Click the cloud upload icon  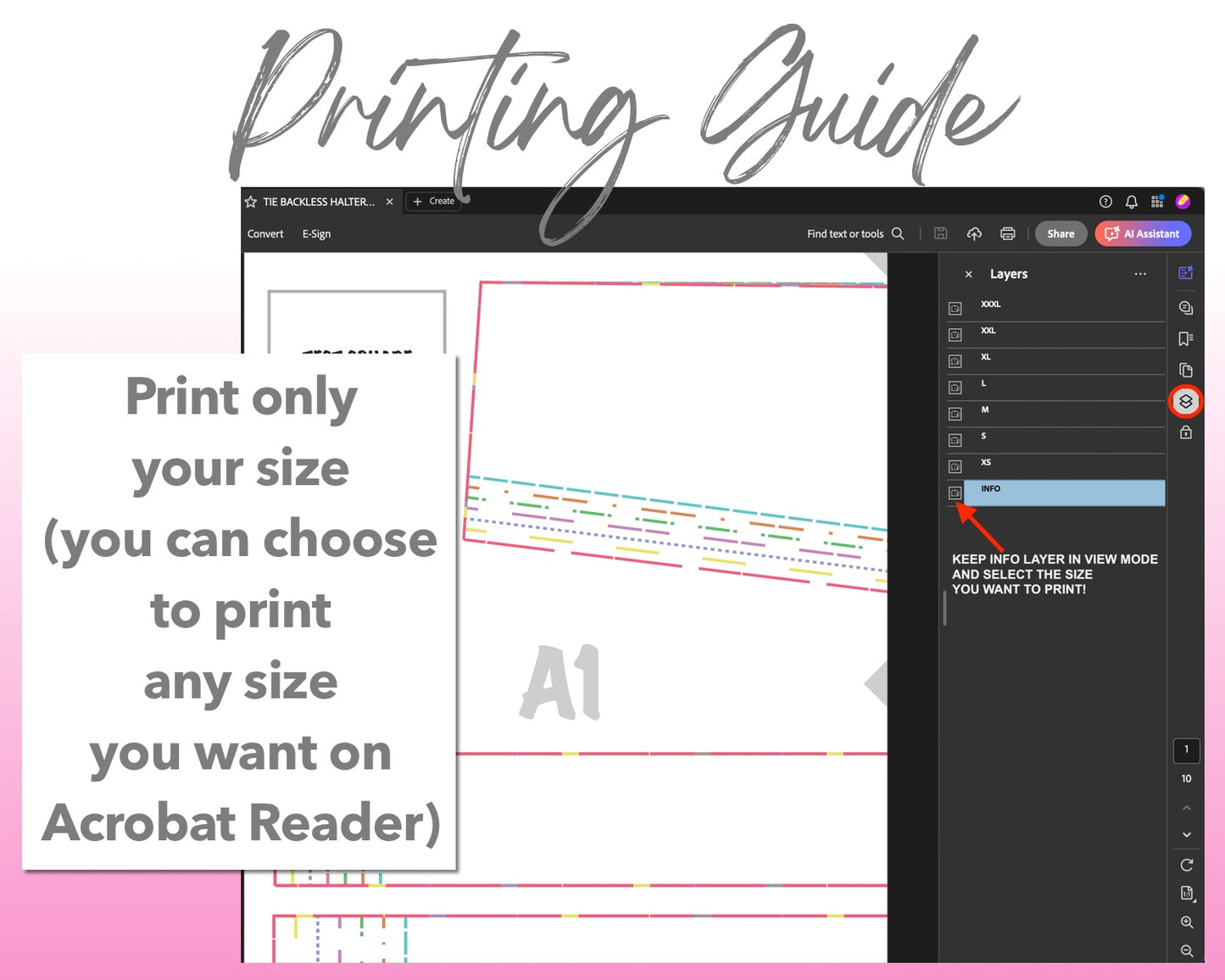coord(974,233)
